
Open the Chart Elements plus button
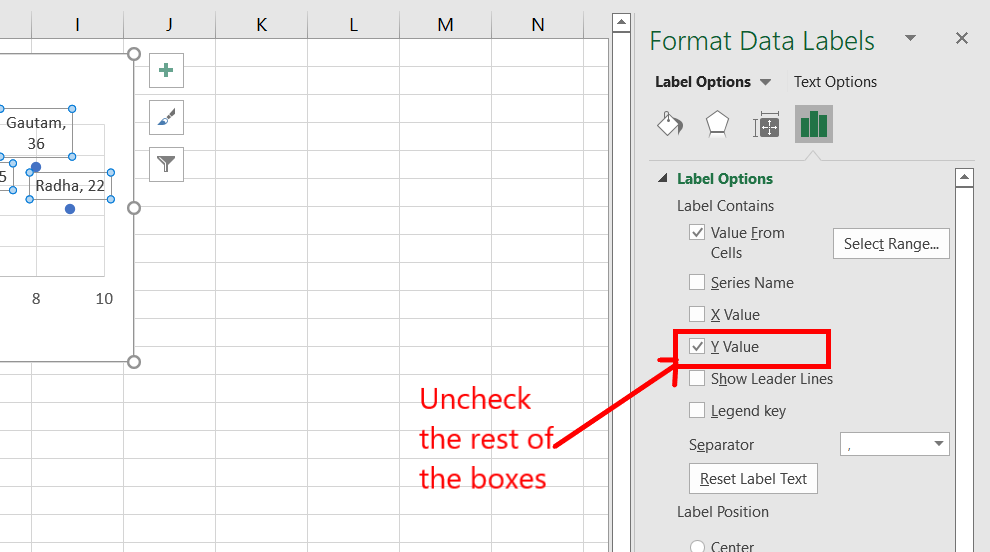[x=166, y=70]
